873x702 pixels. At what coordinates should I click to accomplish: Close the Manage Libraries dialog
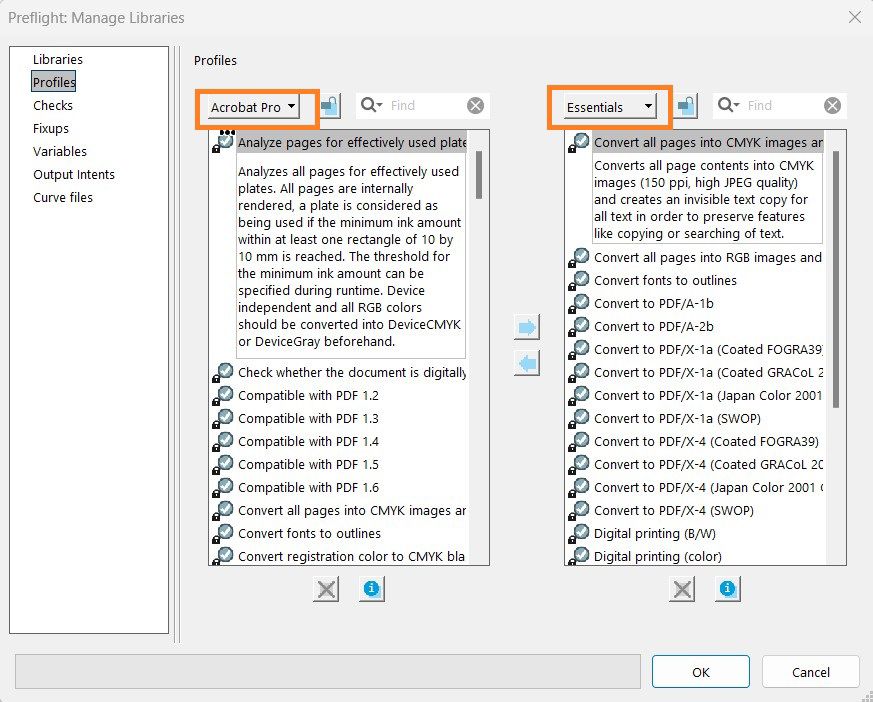click(855, 17)
